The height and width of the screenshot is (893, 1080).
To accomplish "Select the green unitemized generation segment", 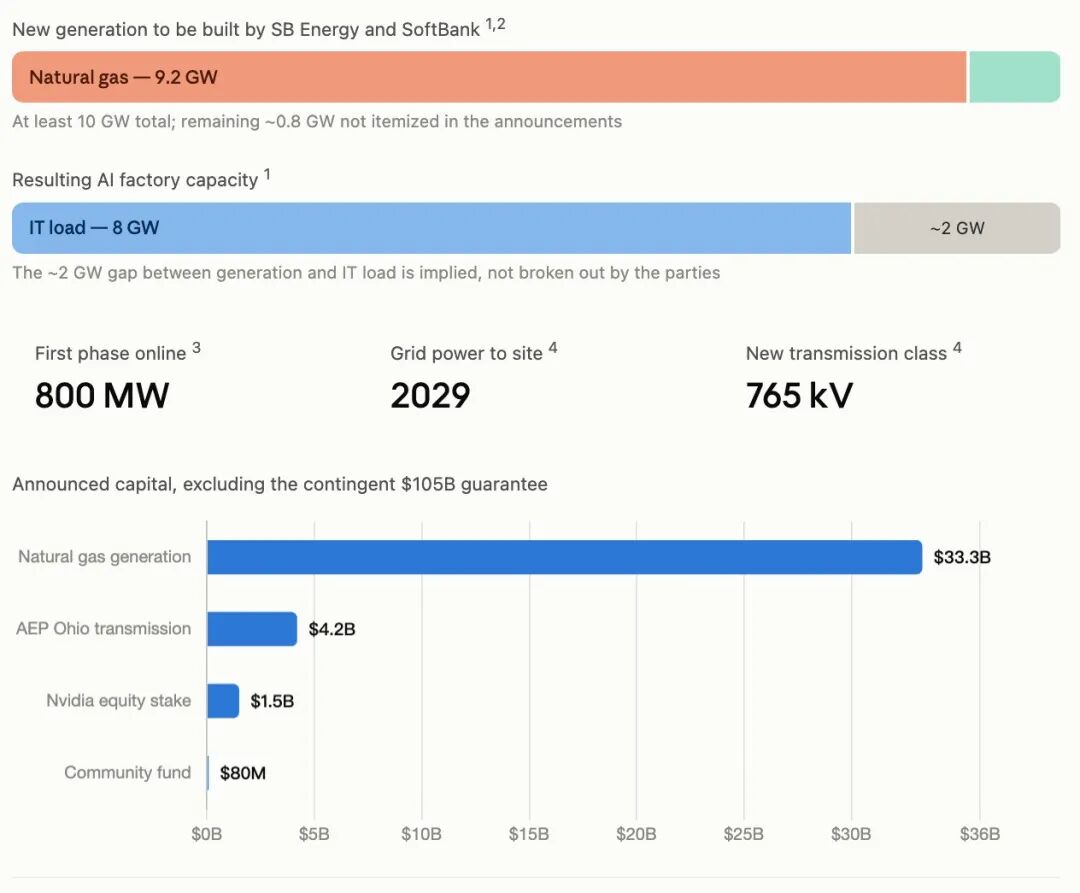I will (1015, 77).
